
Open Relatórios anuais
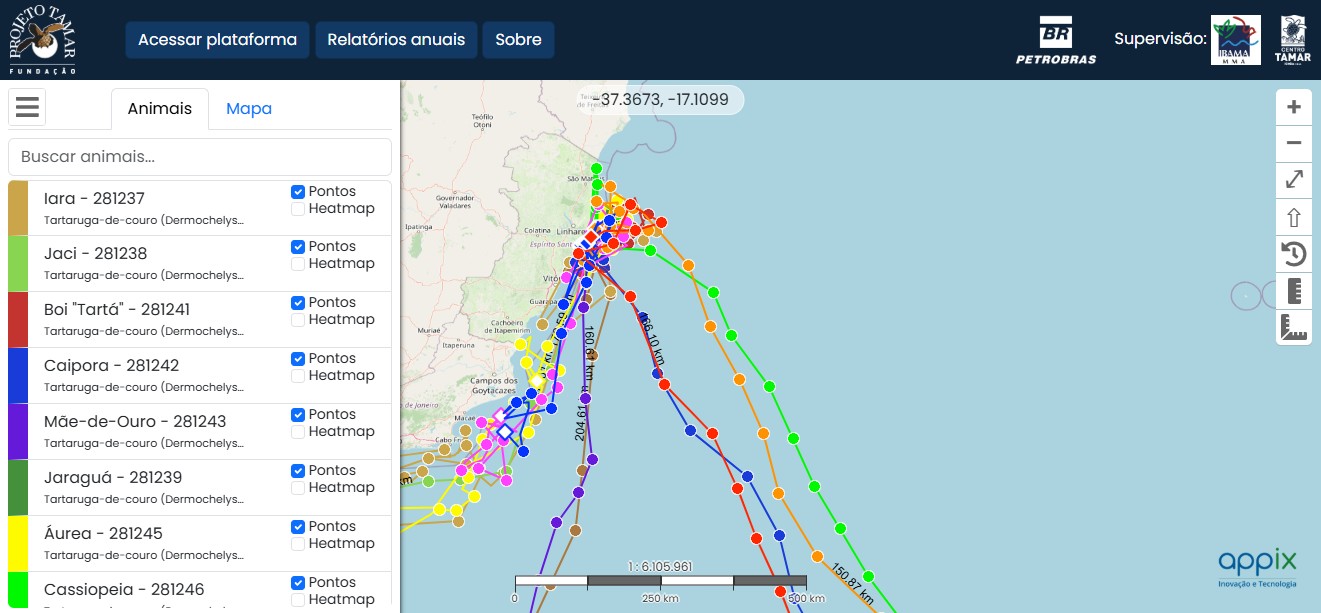[395, 40]
